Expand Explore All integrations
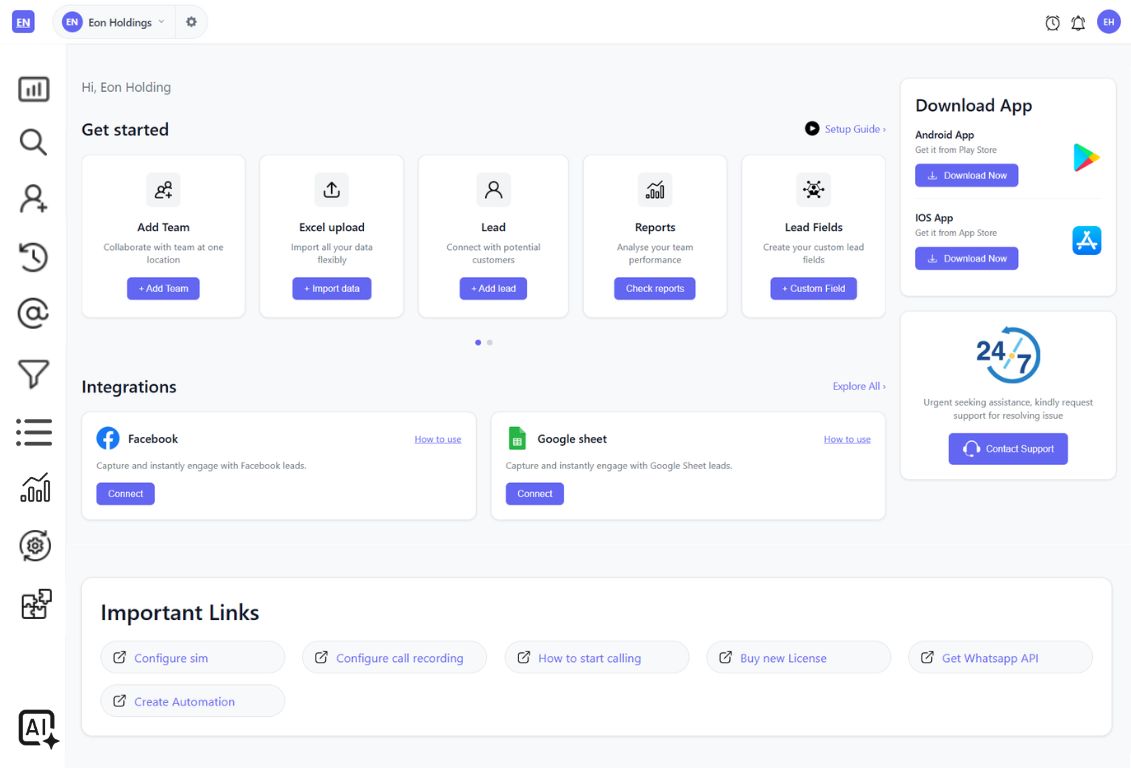Image resolution: width=1131 pixels, height=768 pixels. pyautogui.click(x=858, y=386)
